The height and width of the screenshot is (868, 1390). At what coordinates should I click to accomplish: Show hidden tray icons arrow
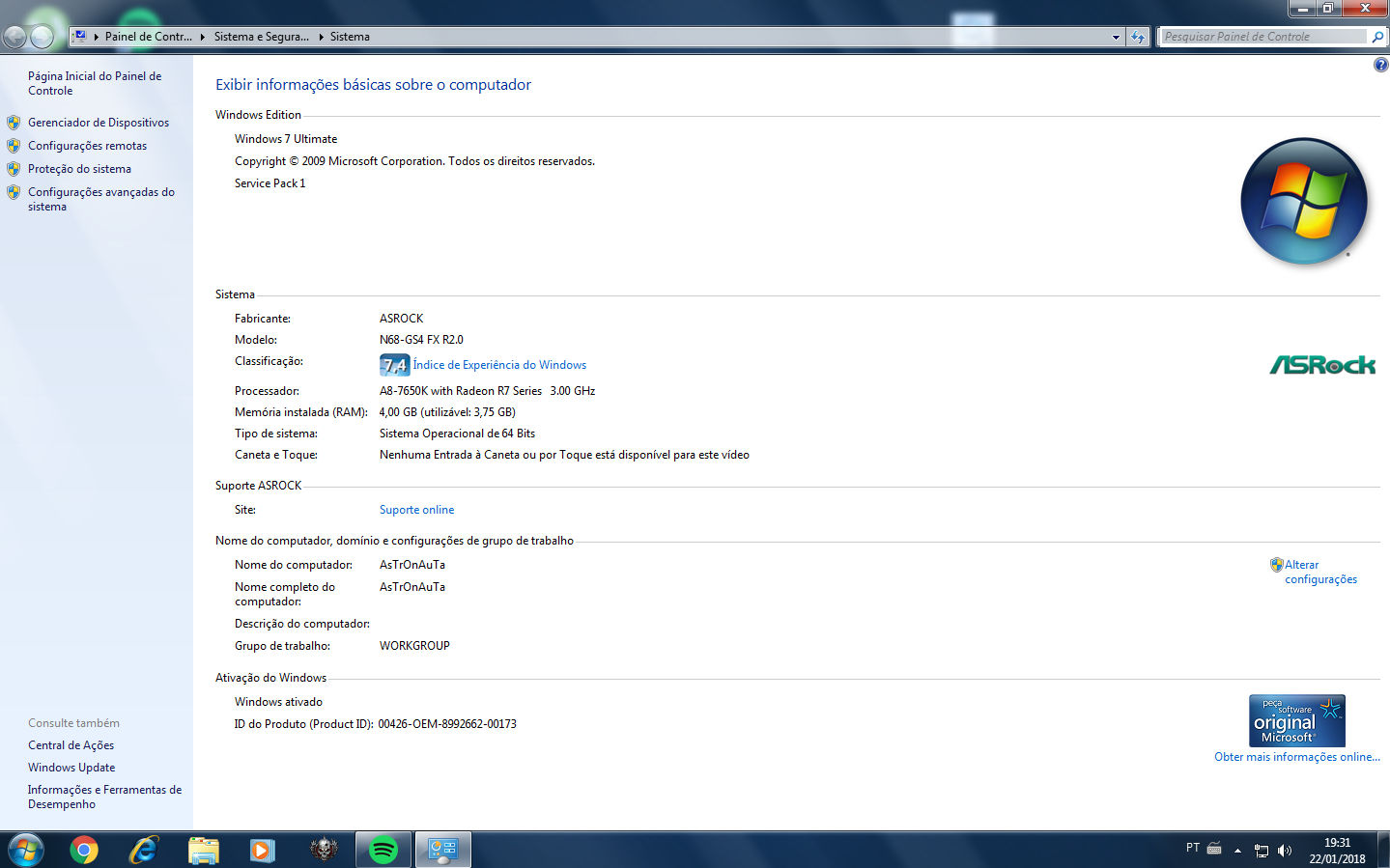point(1237,851)
